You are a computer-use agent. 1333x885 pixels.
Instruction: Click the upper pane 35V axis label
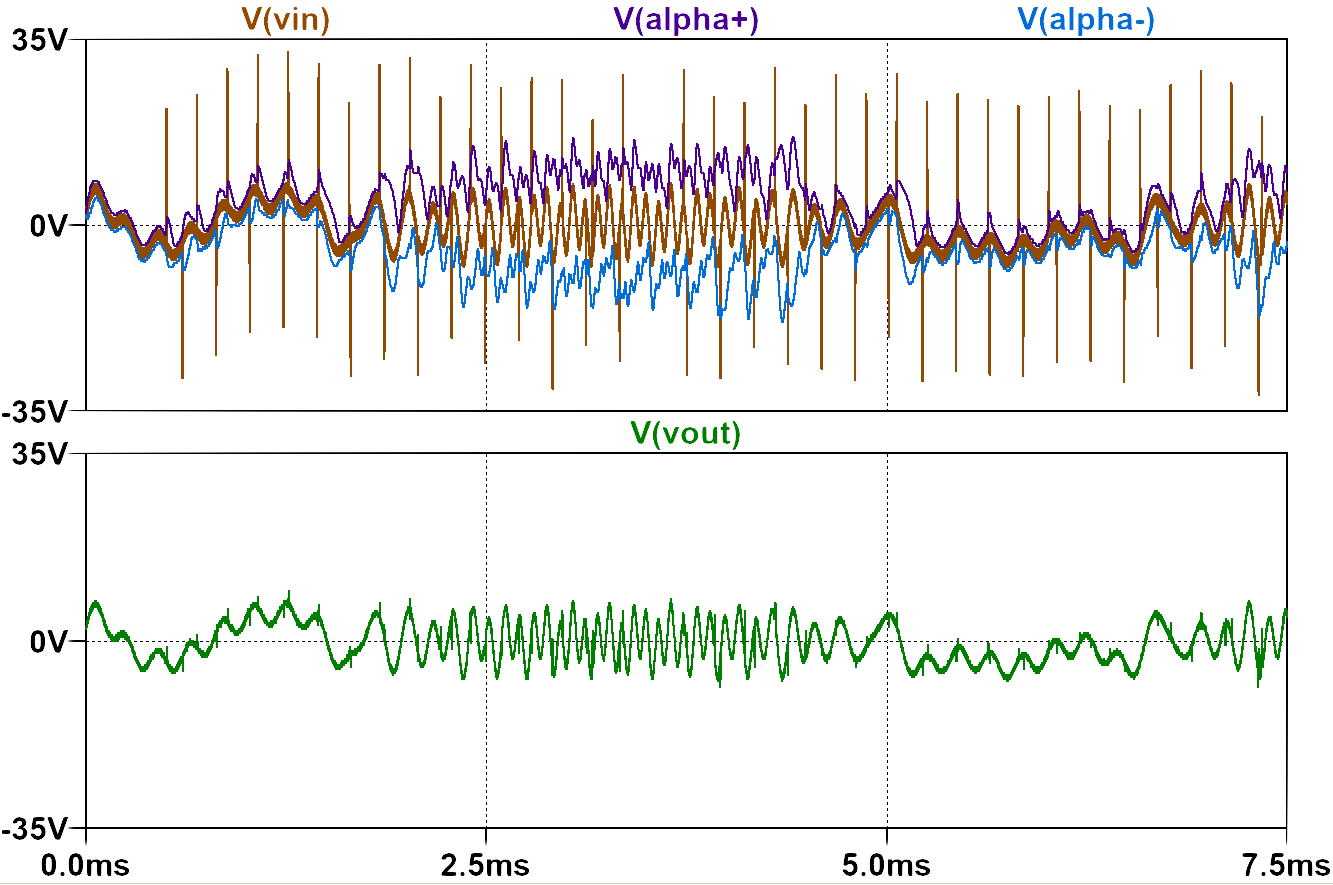tap(40, 40)
